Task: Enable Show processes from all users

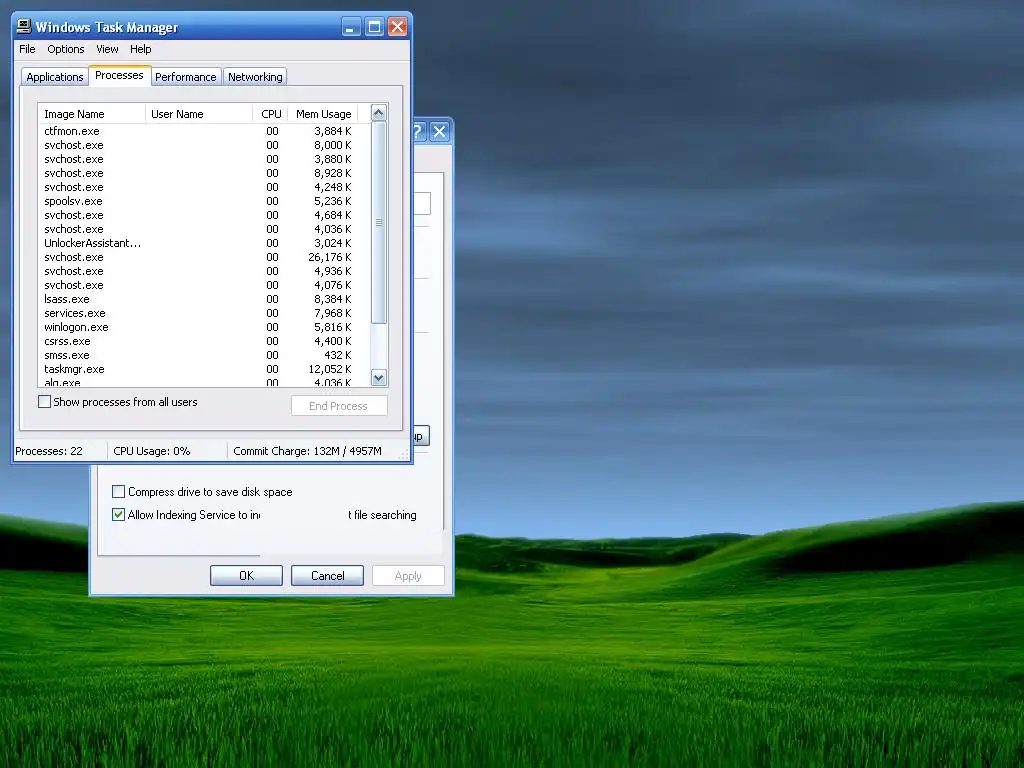Action: point(44,402)
